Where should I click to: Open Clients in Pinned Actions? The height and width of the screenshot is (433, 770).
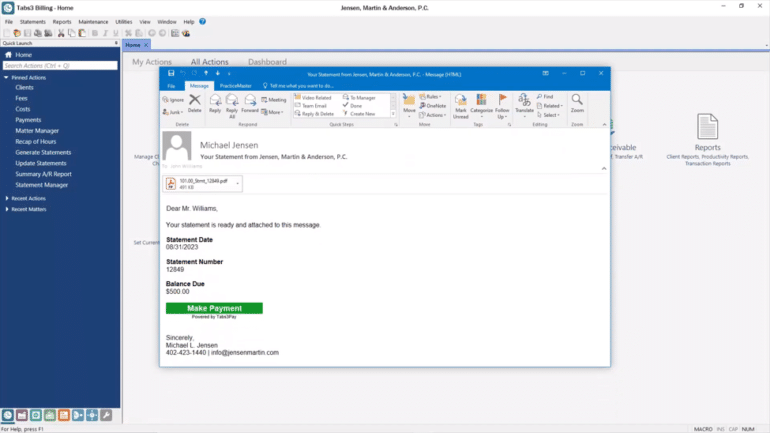coord(24,87)
